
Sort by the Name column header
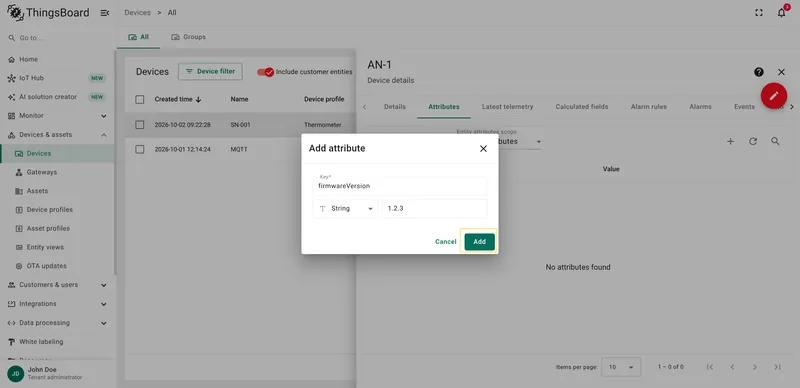tap(239, 100)
